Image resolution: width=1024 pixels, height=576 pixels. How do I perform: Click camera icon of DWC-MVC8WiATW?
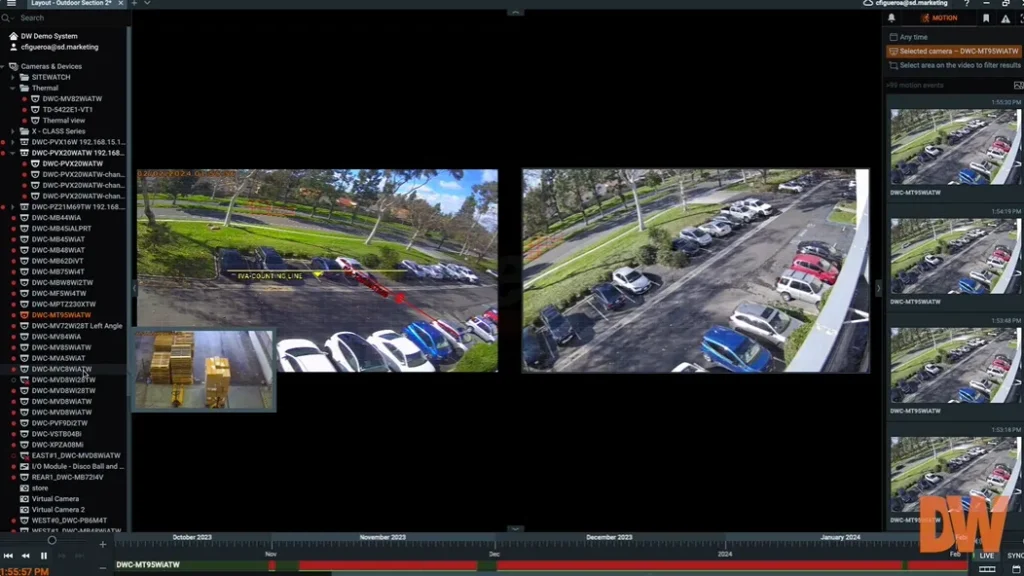coord(24,369)
